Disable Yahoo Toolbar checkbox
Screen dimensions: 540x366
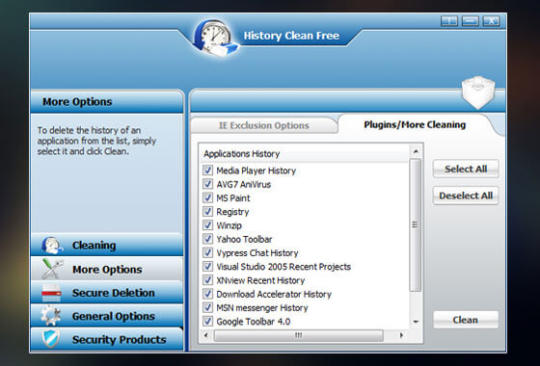click(207, 239)
